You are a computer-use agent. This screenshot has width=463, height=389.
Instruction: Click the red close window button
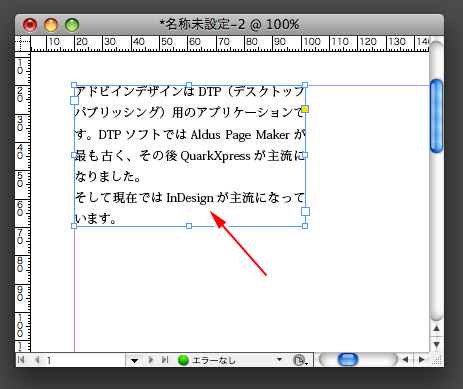30,25
